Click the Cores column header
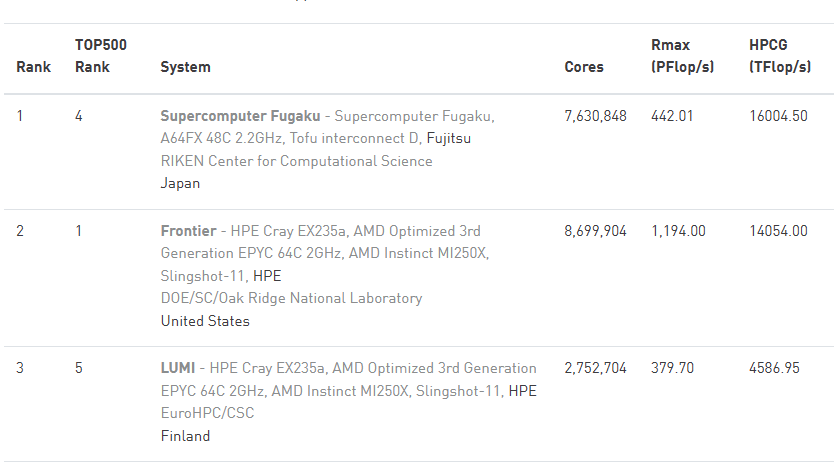 tap(584, 67)
